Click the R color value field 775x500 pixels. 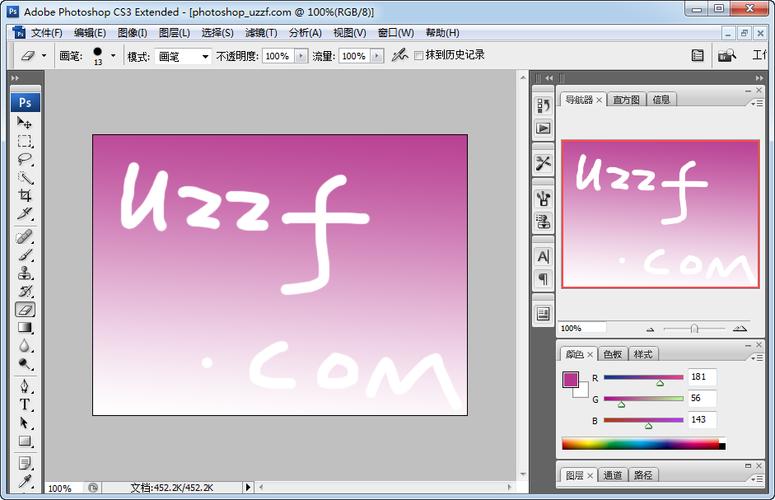(x=702, y=377)
